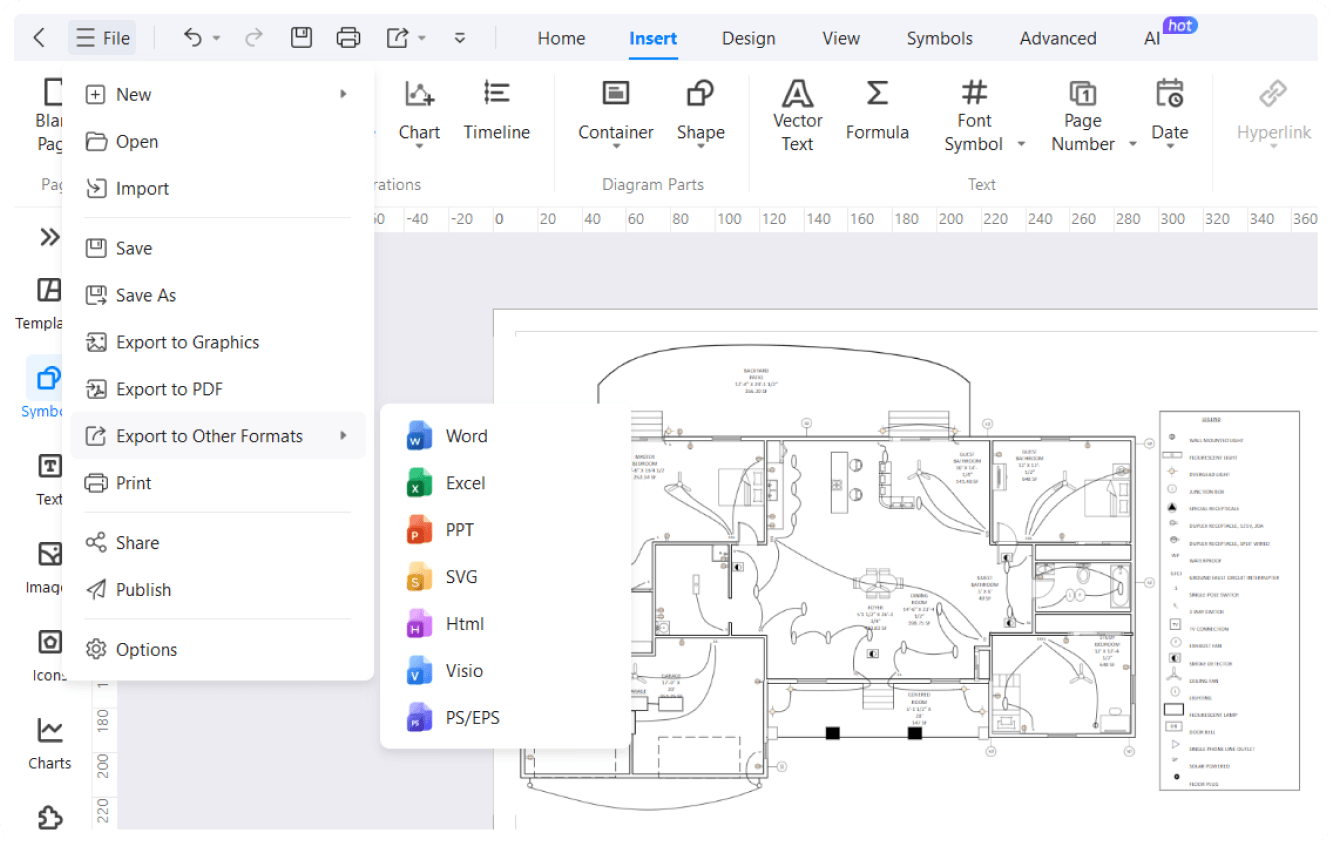Viewport: 1332px width, 844px height.
Task: Choose Publish from the File menu
Action: click(218, 590)
